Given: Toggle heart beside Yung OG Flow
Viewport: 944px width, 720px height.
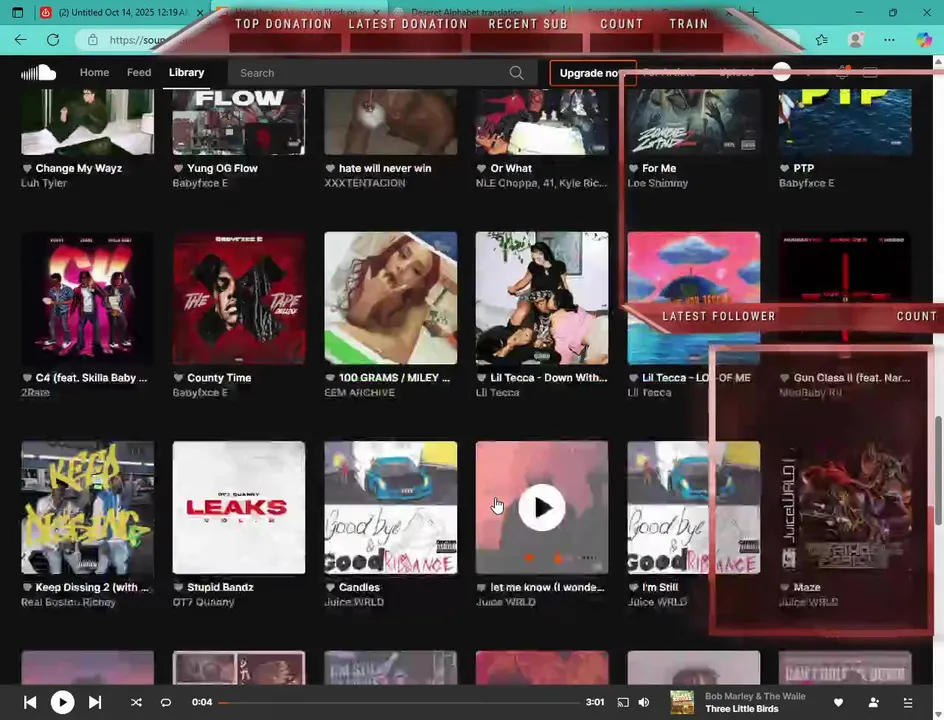Looking at the screenshot, I should pos(178,169).
